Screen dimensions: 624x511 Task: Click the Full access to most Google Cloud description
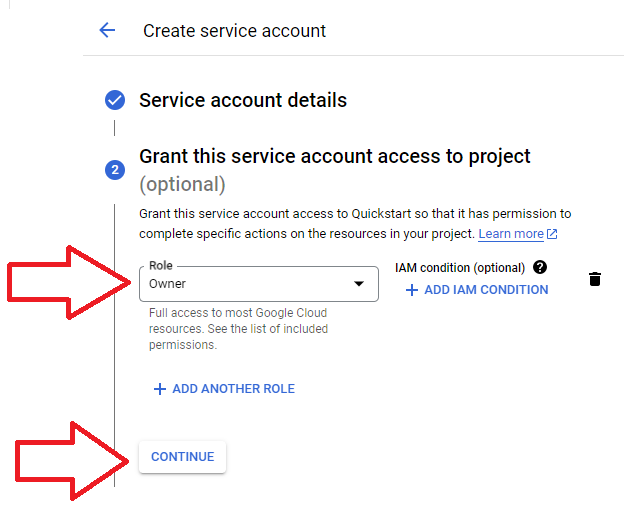coord(238,329)
